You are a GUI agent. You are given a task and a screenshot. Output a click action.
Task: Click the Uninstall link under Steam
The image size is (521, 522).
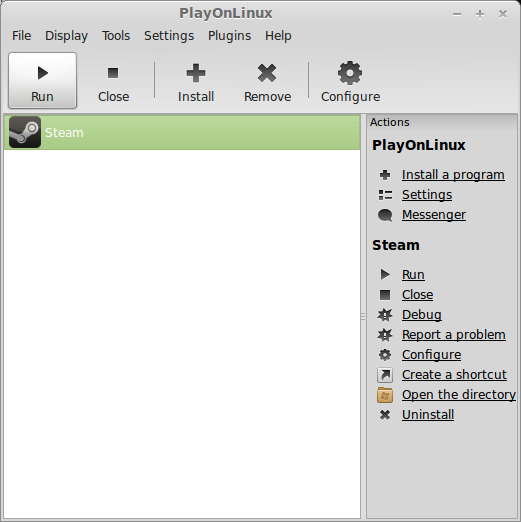[x=428, y=415]
